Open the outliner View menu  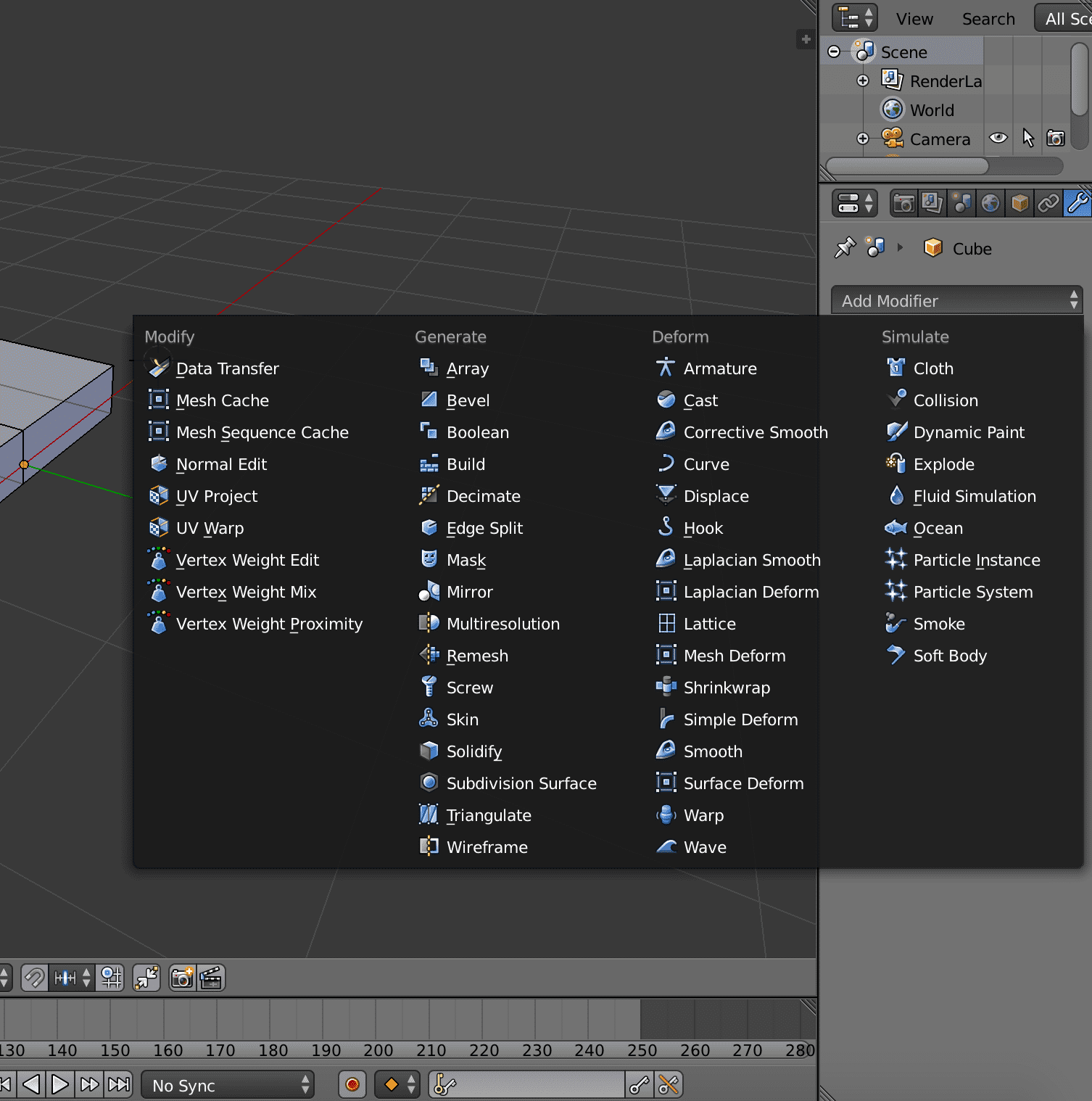click(914, 19)
